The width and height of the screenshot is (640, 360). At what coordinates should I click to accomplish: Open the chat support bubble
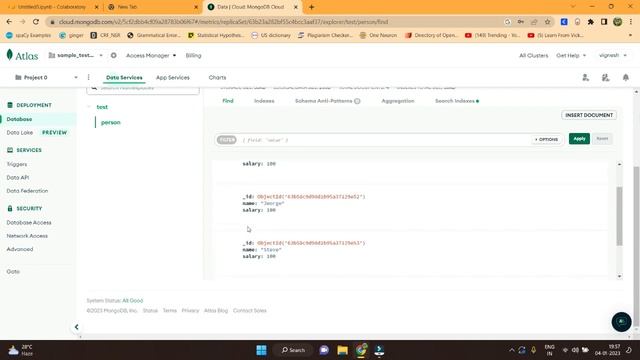pyautogui.click(x=621, y=322)
